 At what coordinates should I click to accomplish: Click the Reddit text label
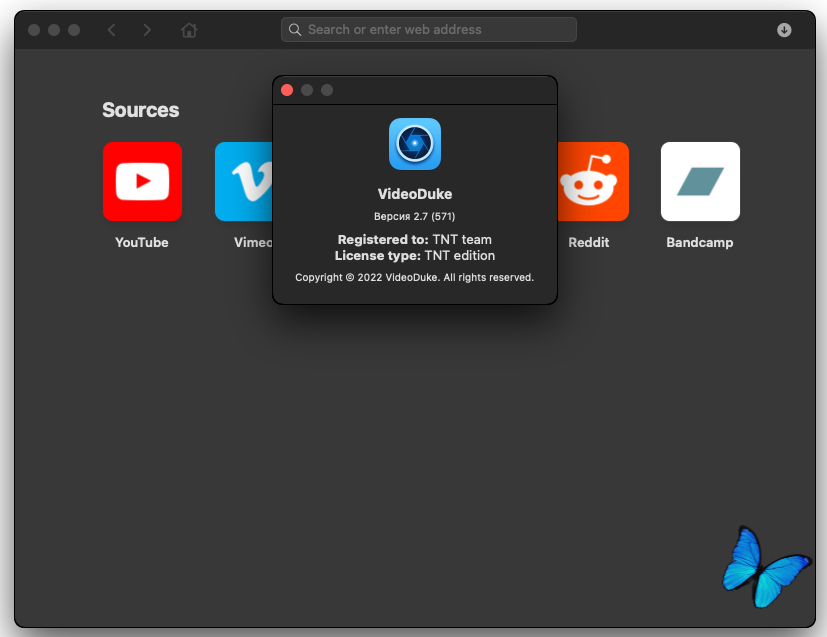588,242
